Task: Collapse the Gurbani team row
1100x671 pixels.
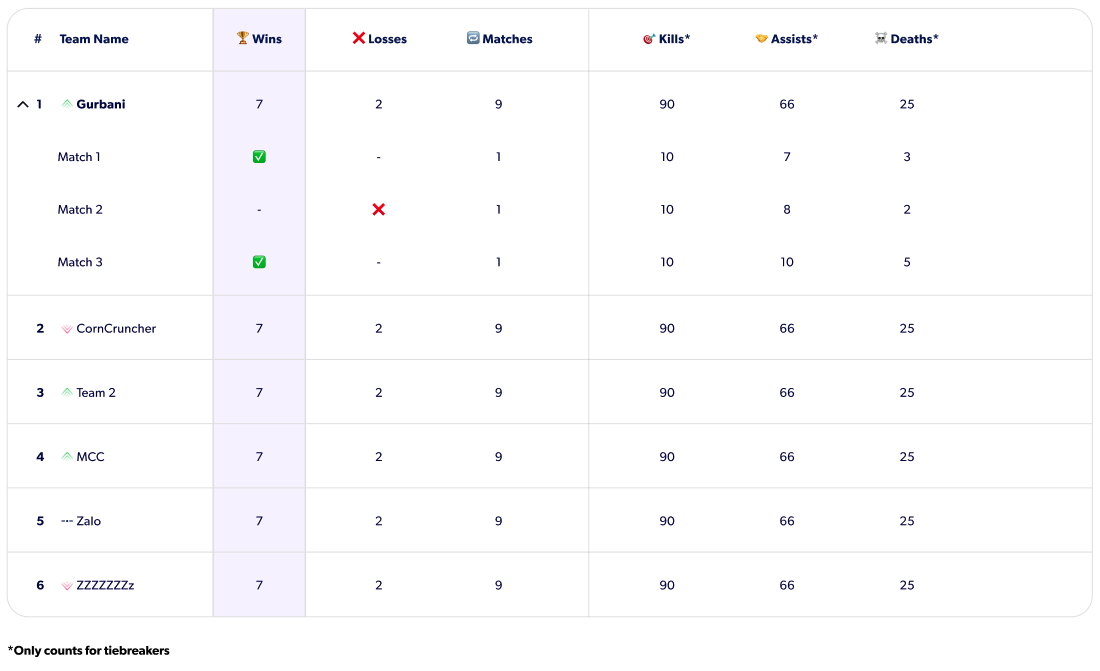Action: pyautogui.click(x=23, y=104)
